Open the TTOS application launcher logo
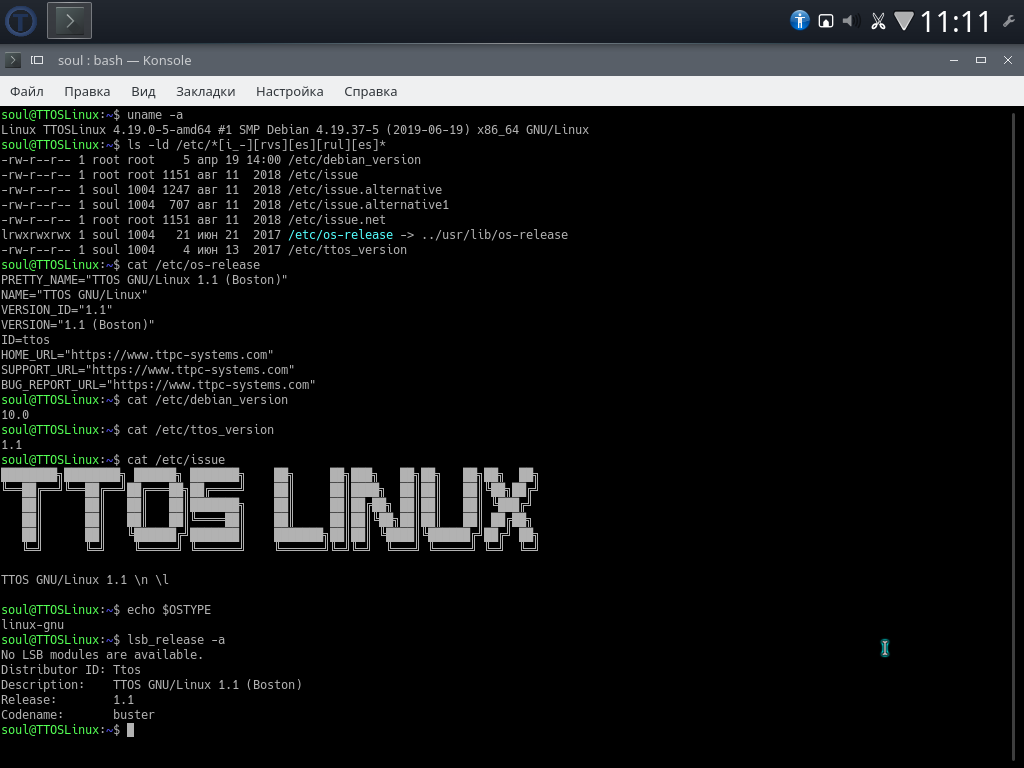This screenshot has width=1024, height=768. 21,21
